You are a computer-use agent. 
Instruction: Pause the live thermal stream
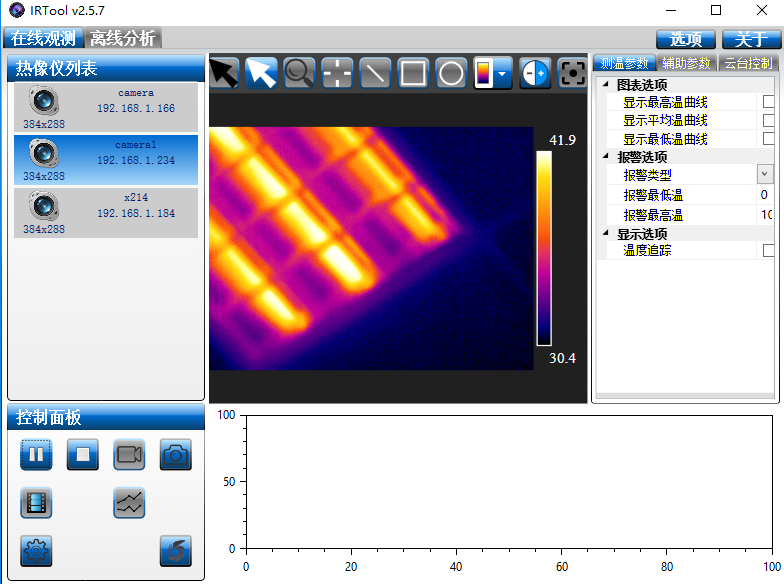(x=36, y=455)
